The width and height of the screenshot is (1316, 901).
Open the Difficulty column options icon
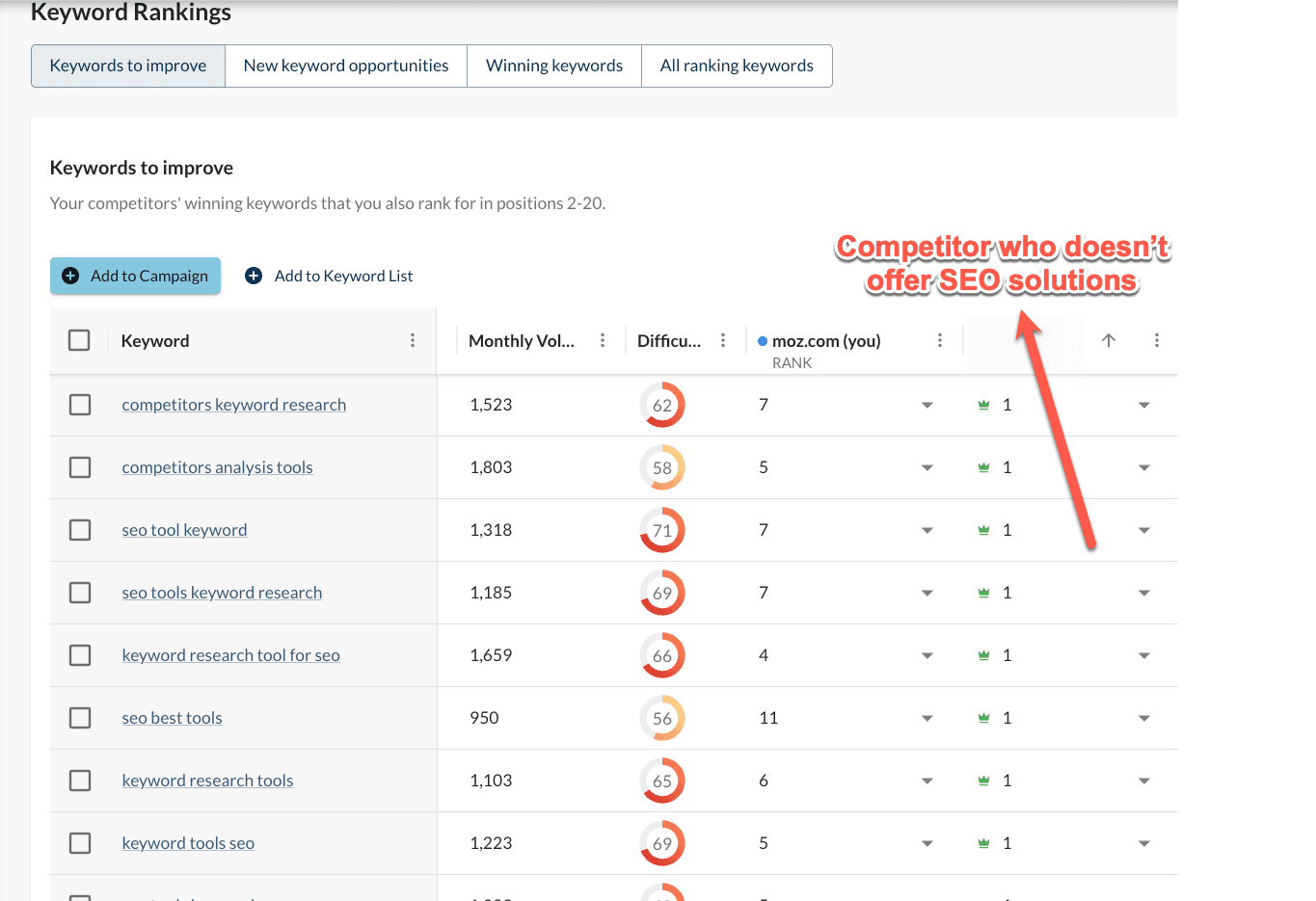point(723,340)
